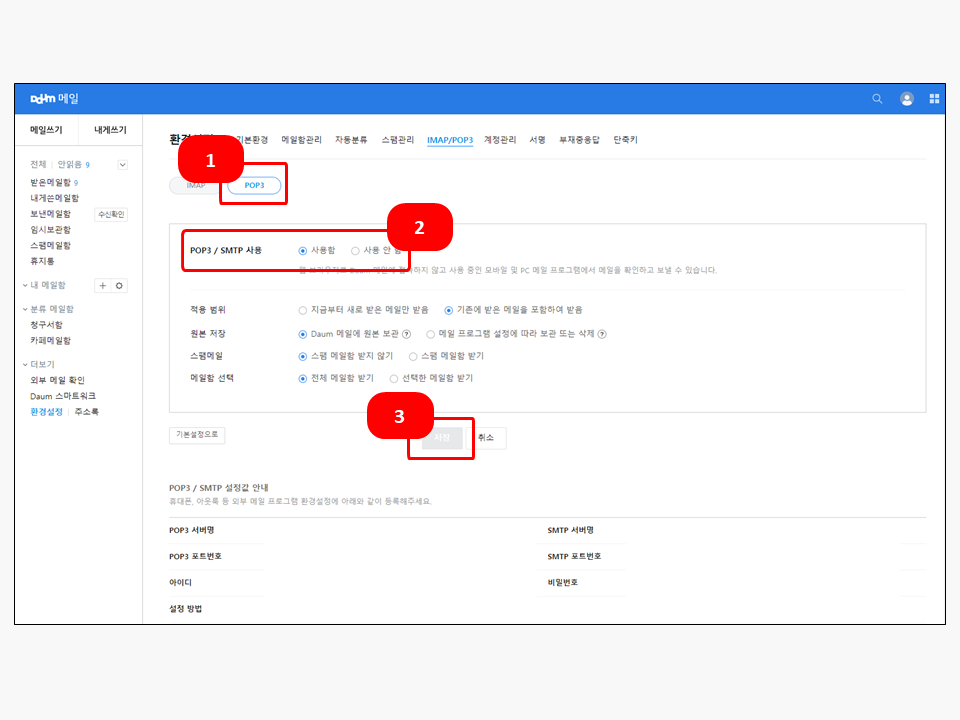960x720 pixels.
Task: Click the Daum 메일 logo
Action: point(55,99)
